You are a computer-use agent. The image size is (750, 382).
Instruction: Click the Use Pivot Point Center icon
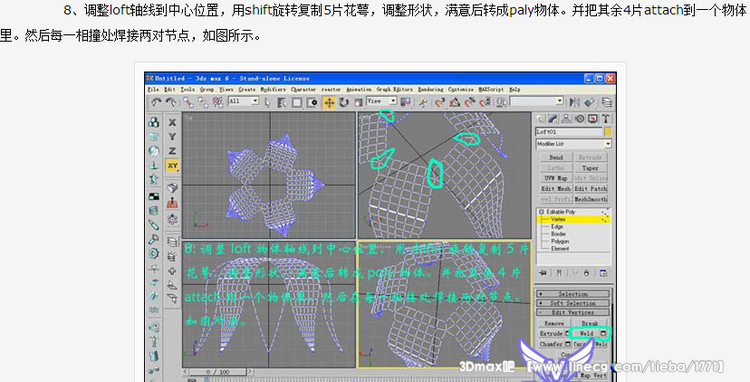[x=406, y=102]
